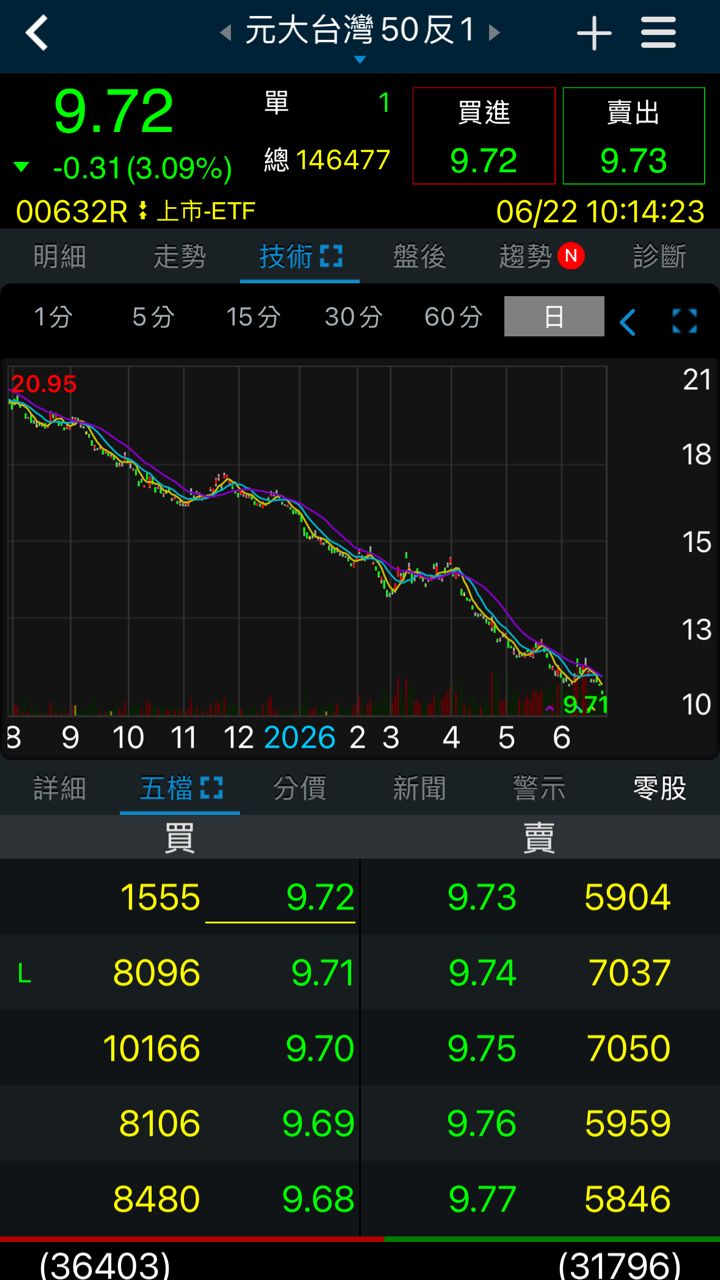Expand 五檔 using its fullscreen icon
Viewport: 720px width, 1280px height.
tap(211, 788)
